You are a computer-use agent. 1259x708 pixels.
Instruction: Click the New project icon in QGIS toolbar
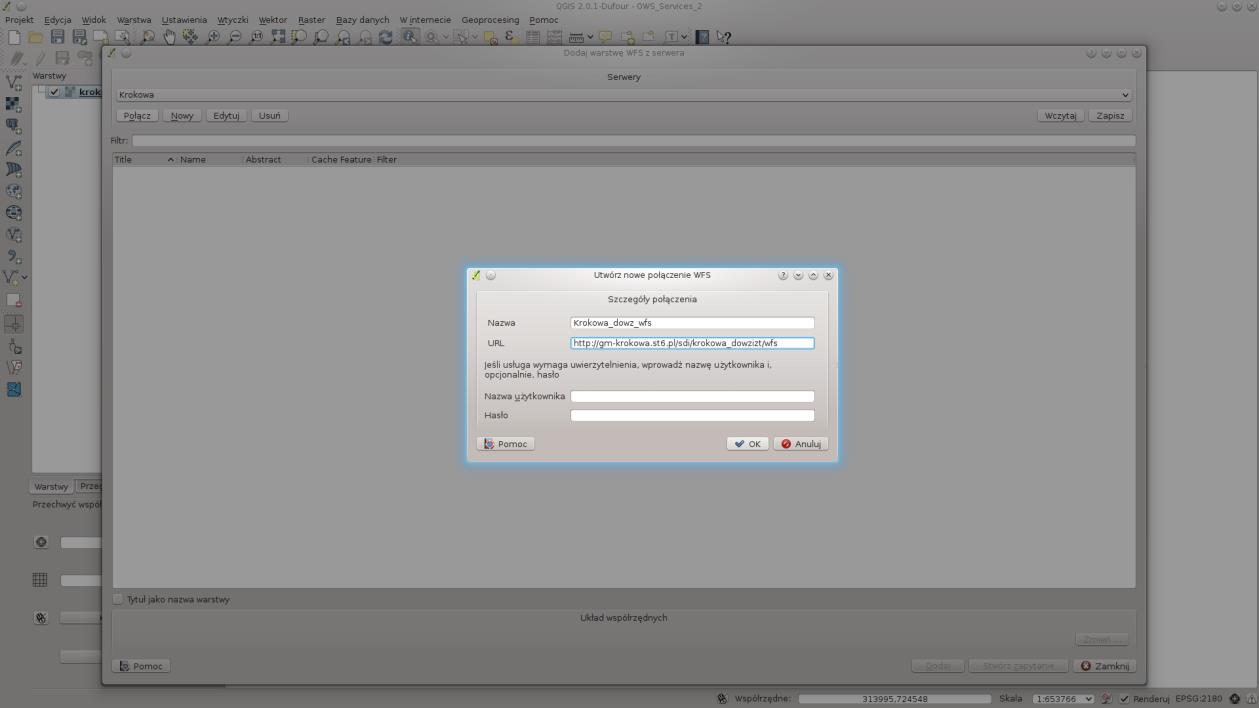(x=14, y=37)
